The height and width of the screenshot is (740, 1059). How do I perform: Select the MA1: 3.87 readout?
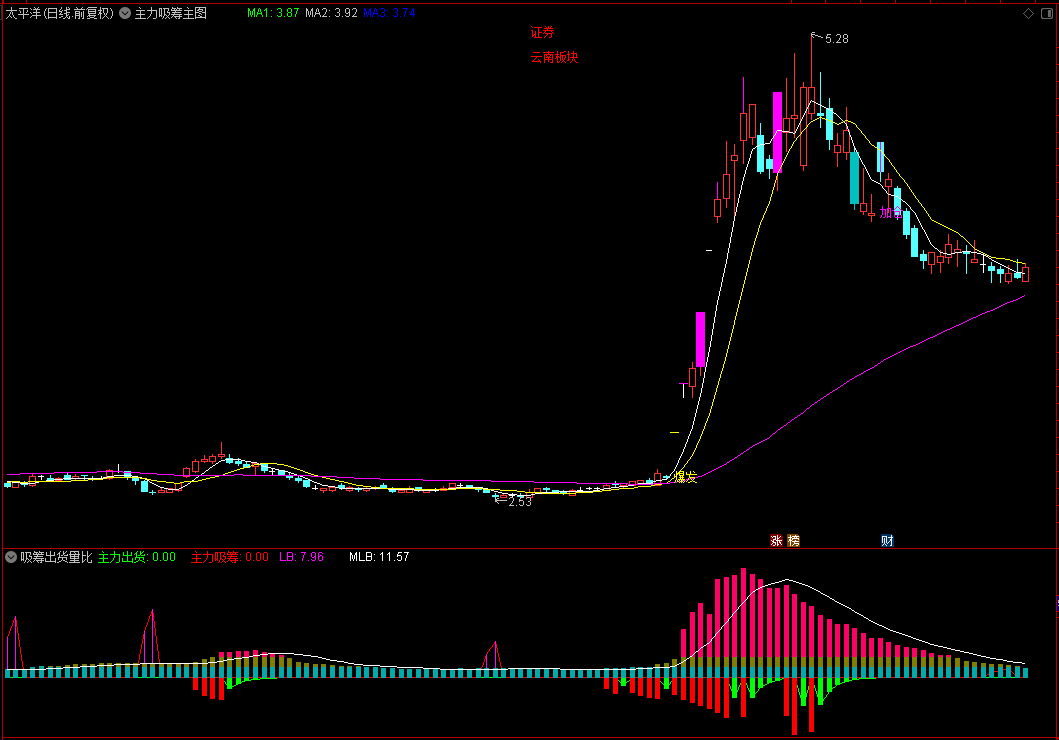pos(273,13)
